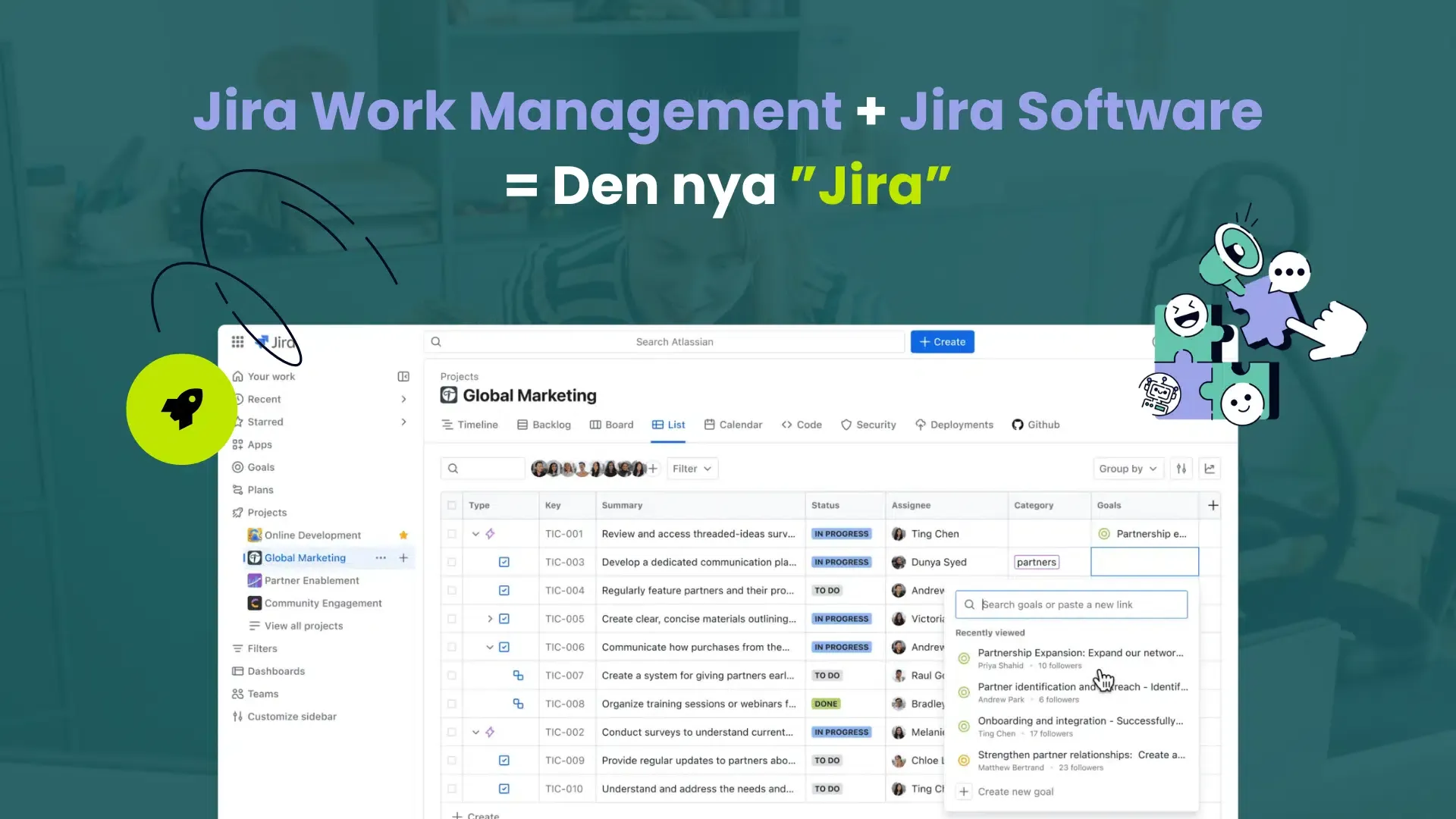The image size is (1456, 819).
Task: Check the select-all checkbox in the table header
Action: click(452, 505)
